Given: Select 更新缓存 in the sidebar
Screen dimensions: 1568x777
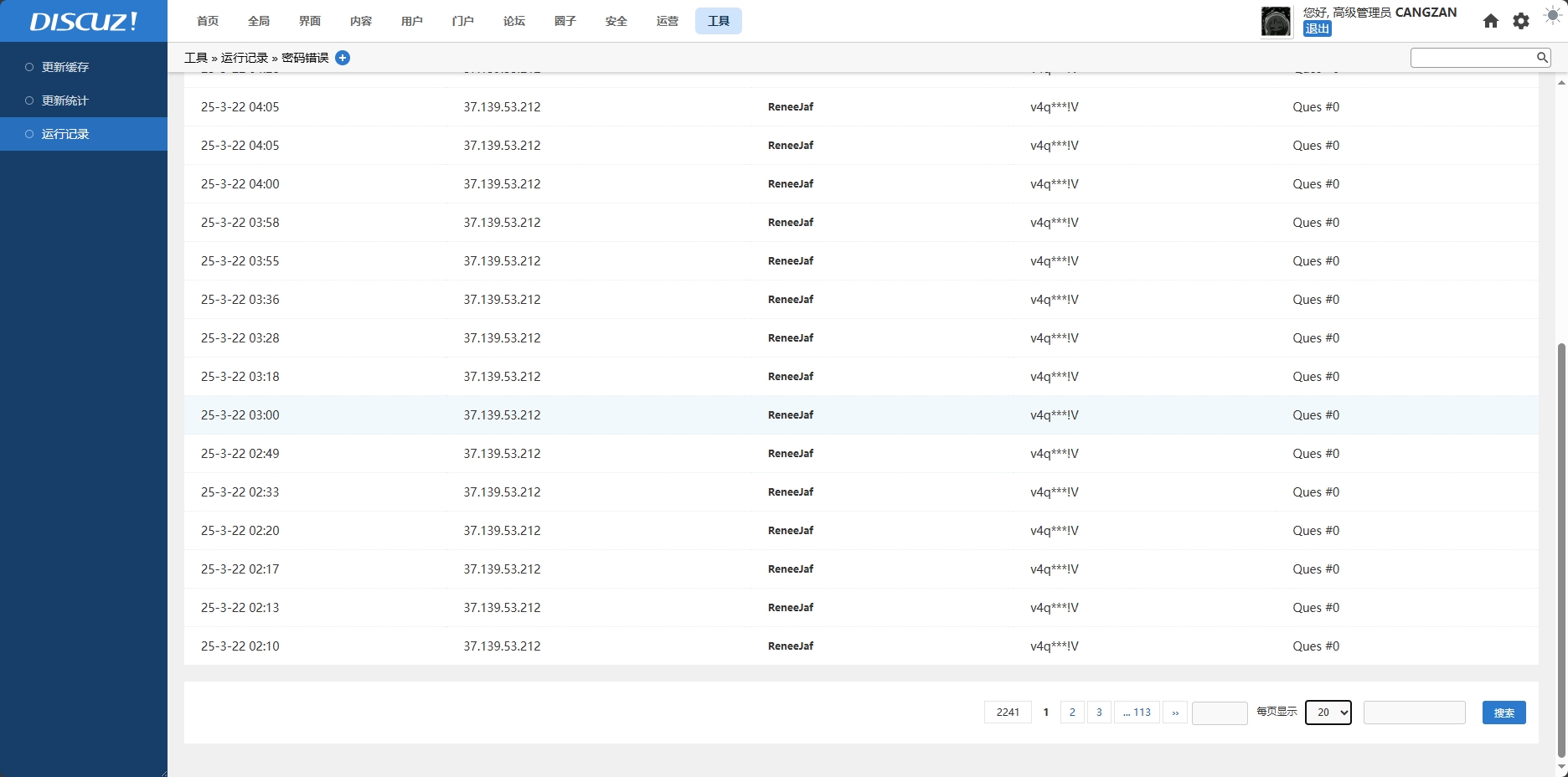Looking at the screenshot, I should [65, 67].
